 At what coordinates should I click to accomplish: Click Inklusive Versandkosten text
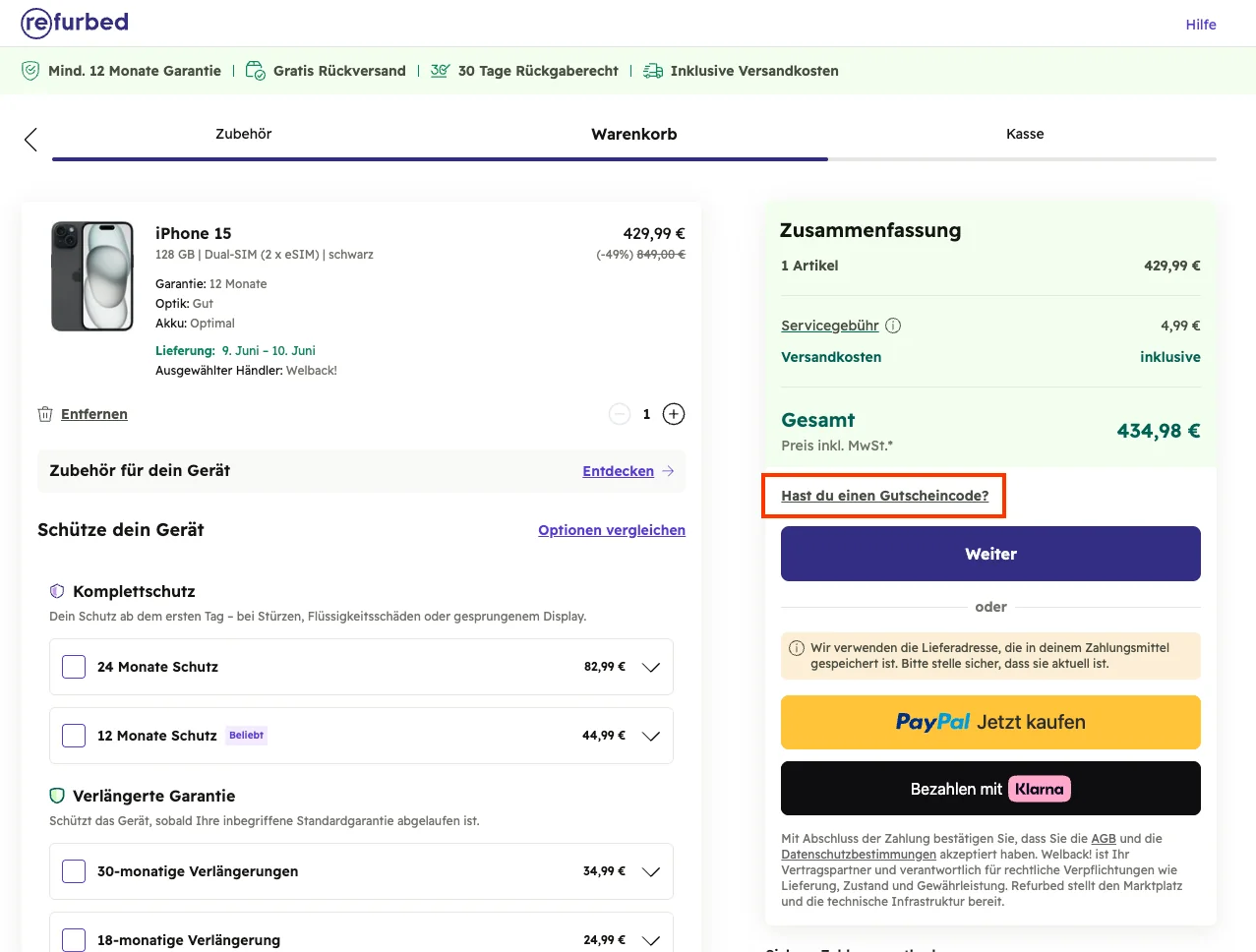(x=754, y=71)
